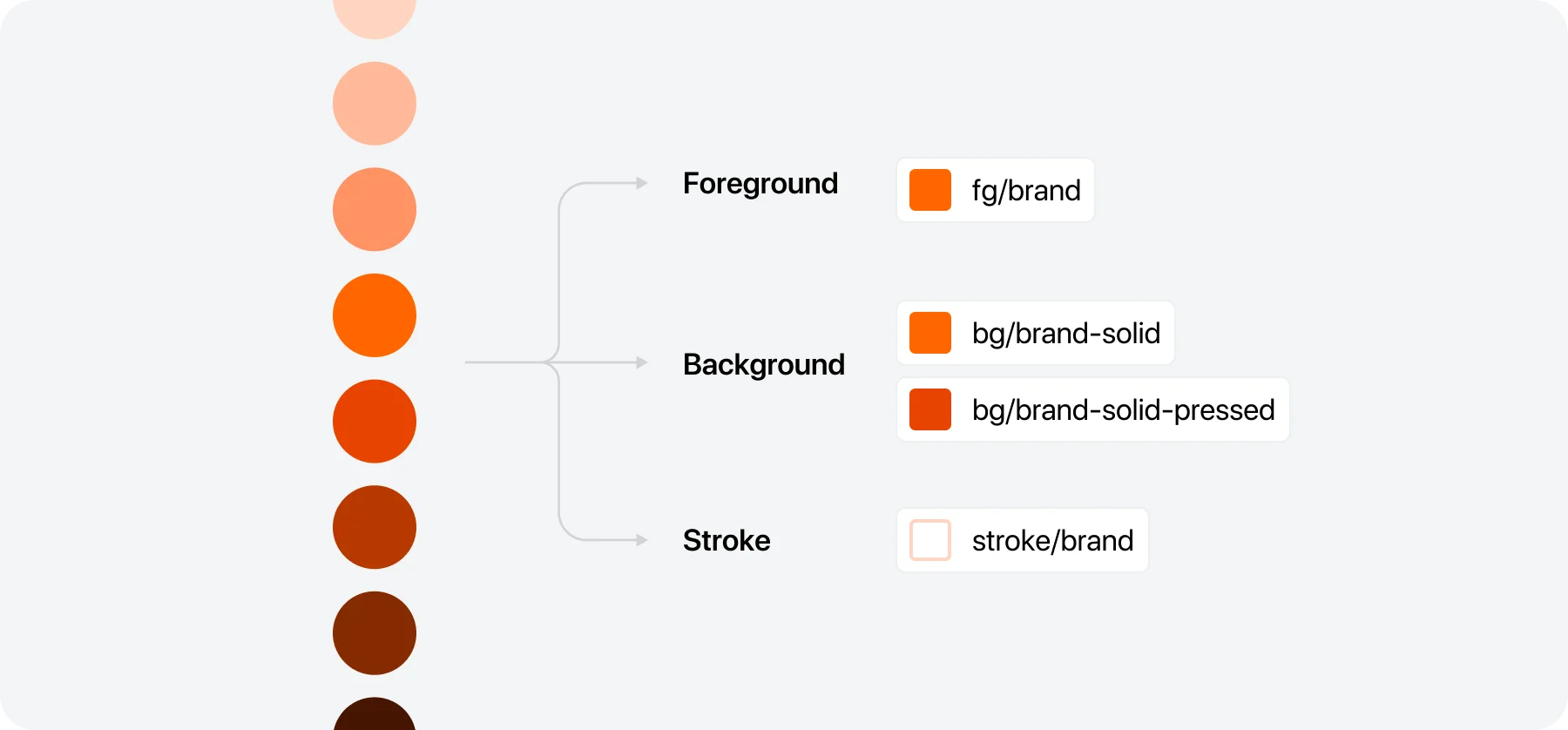Click the darker swatch in bg/brand-solid-pressed

click(930, 409)
